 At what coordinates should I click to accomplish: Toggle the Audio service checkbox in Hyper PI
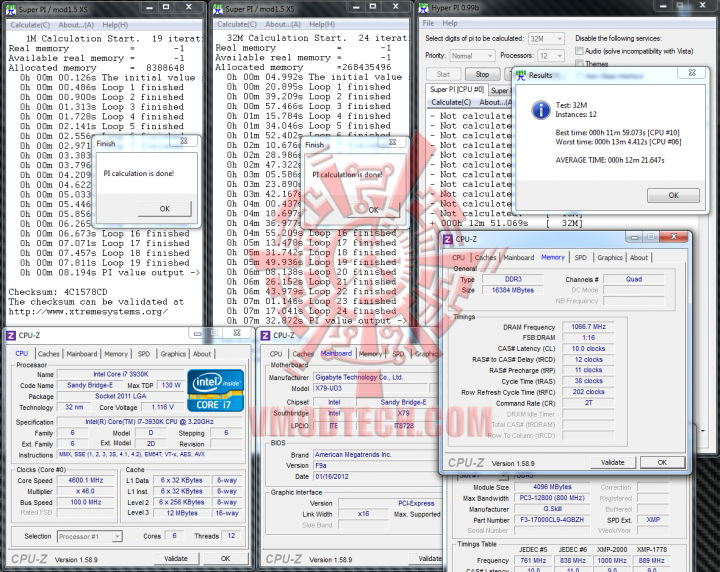579,51
